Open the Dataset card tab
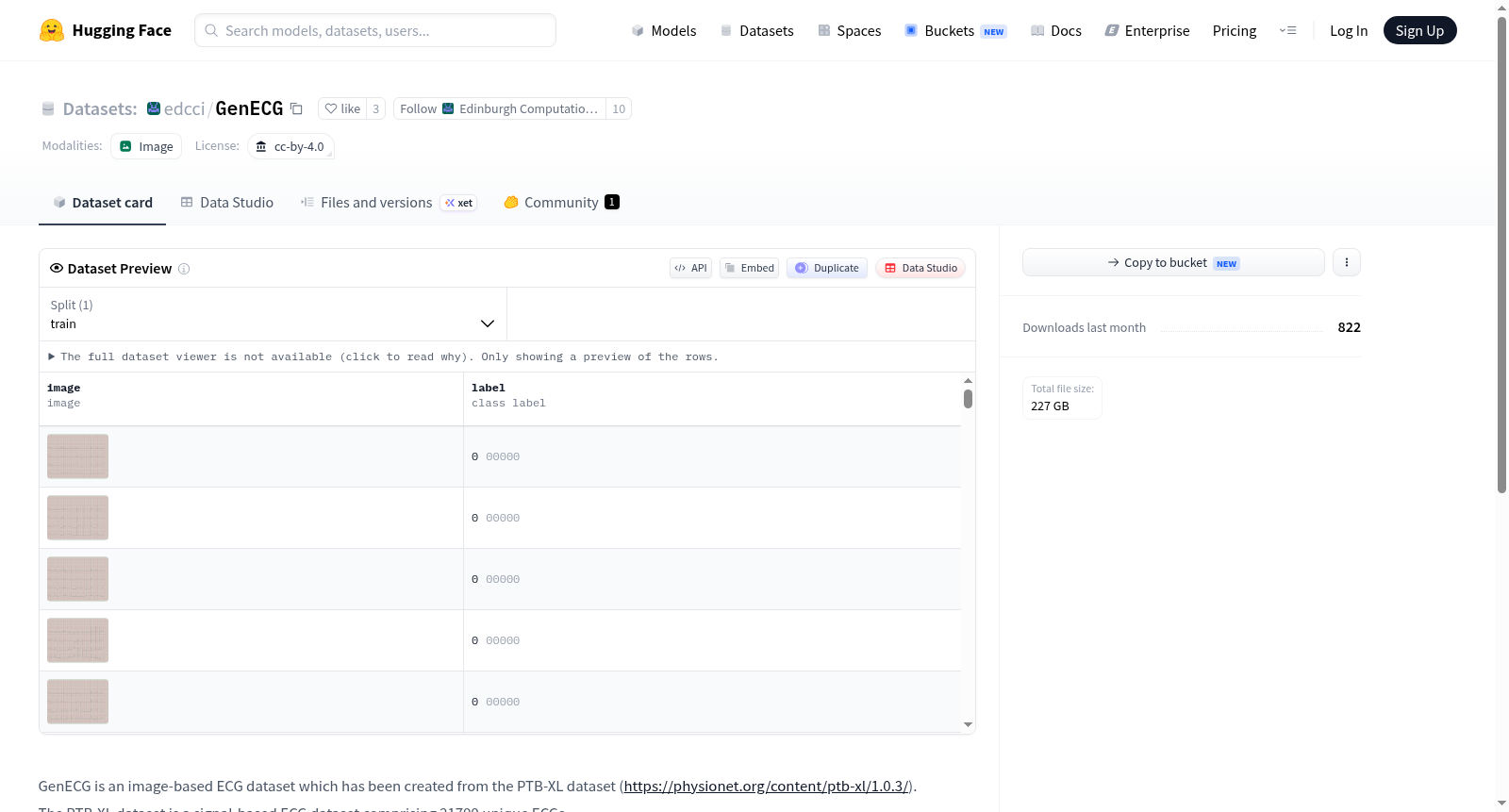Viewport: 1509px width, 812px height. 102,202
